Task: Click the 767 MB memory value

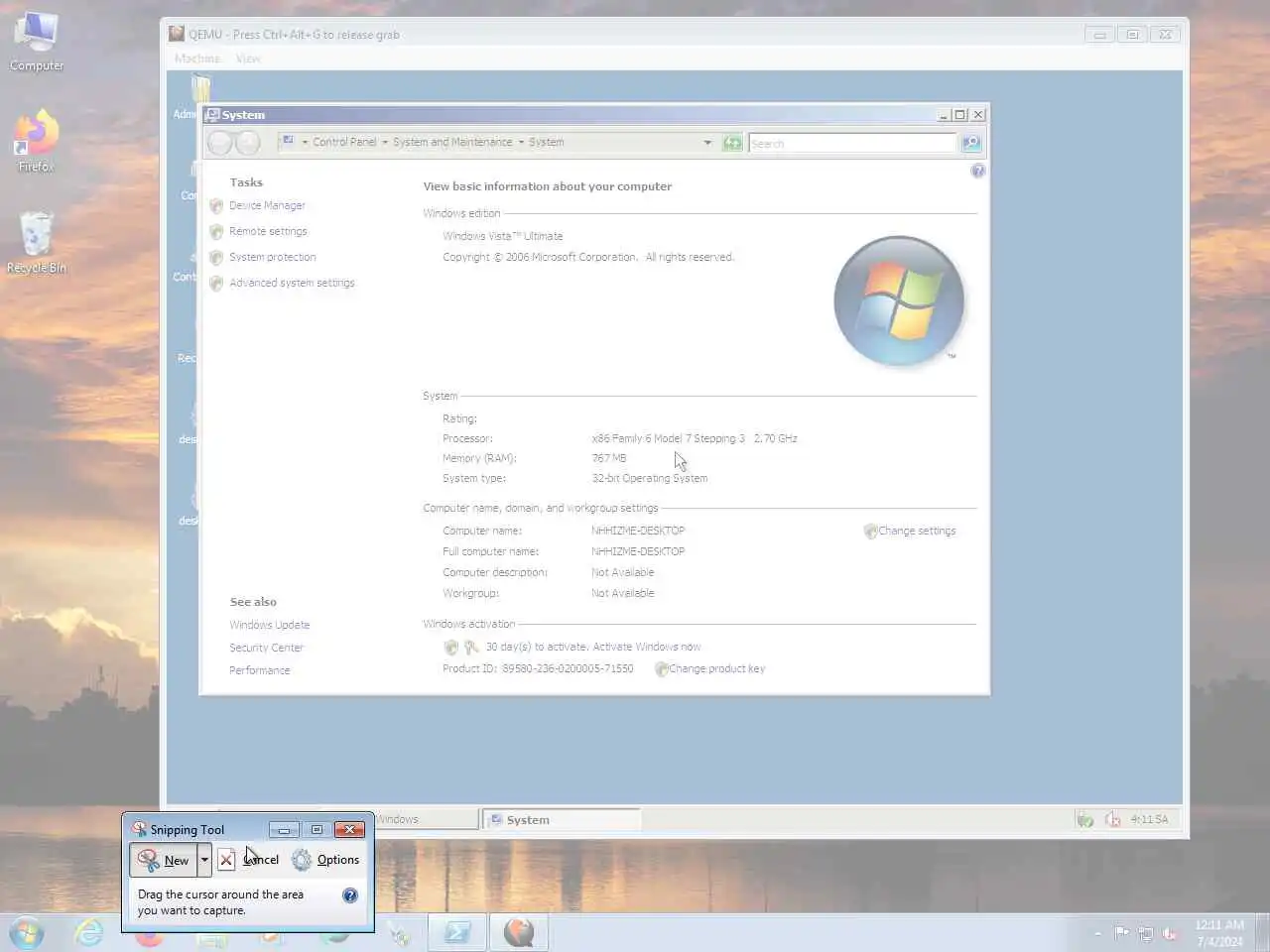Action: (x=609, y=458)
